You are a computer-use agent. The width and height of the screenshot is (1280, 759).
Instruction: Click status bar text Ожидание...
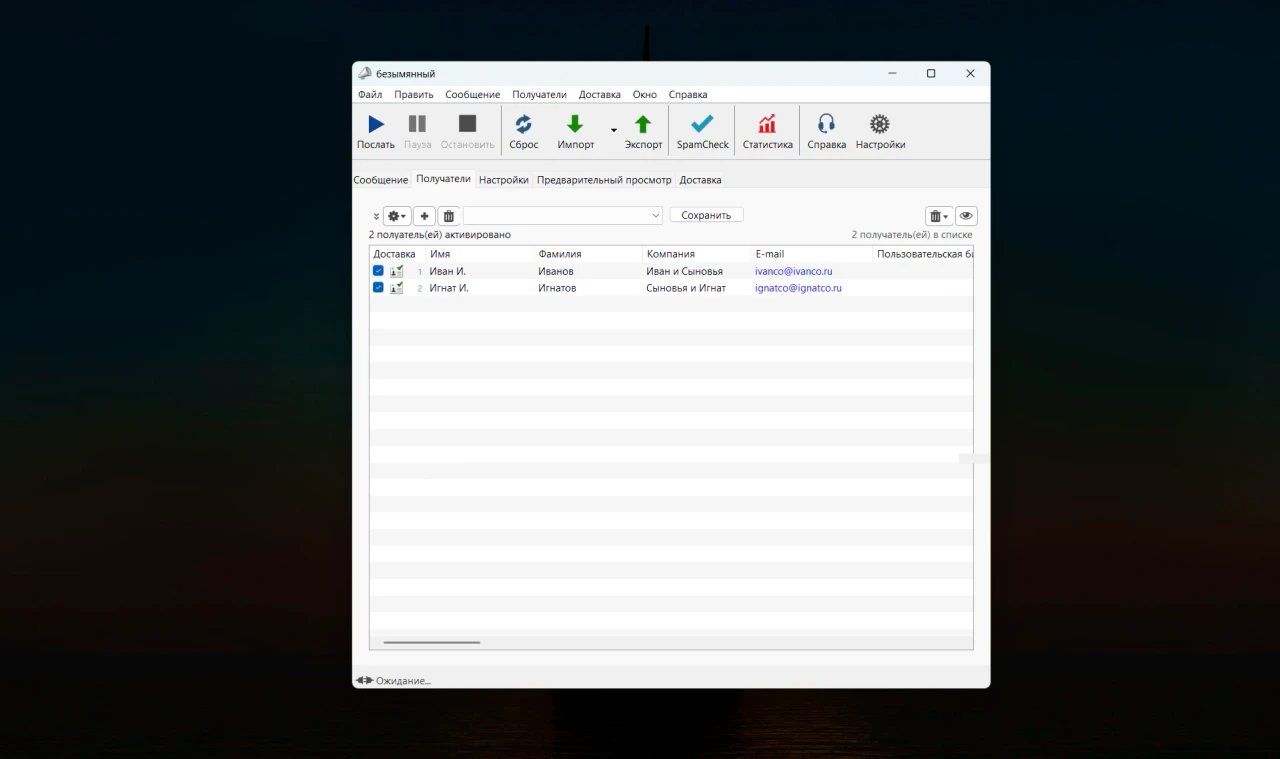(x=403, y=680)
